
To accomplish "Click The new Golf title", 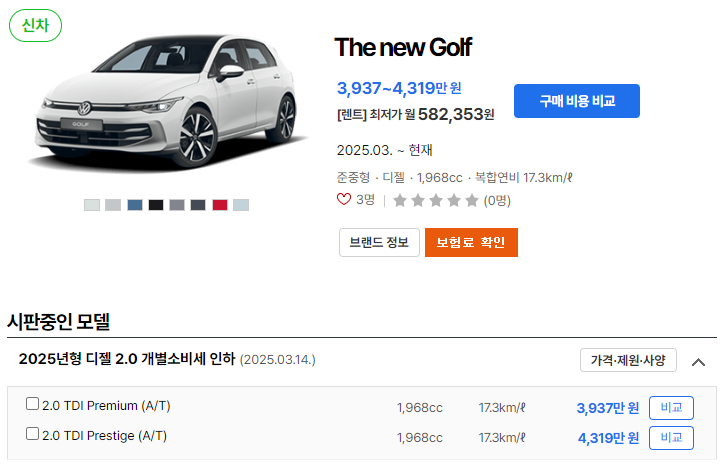I will 403,47.
